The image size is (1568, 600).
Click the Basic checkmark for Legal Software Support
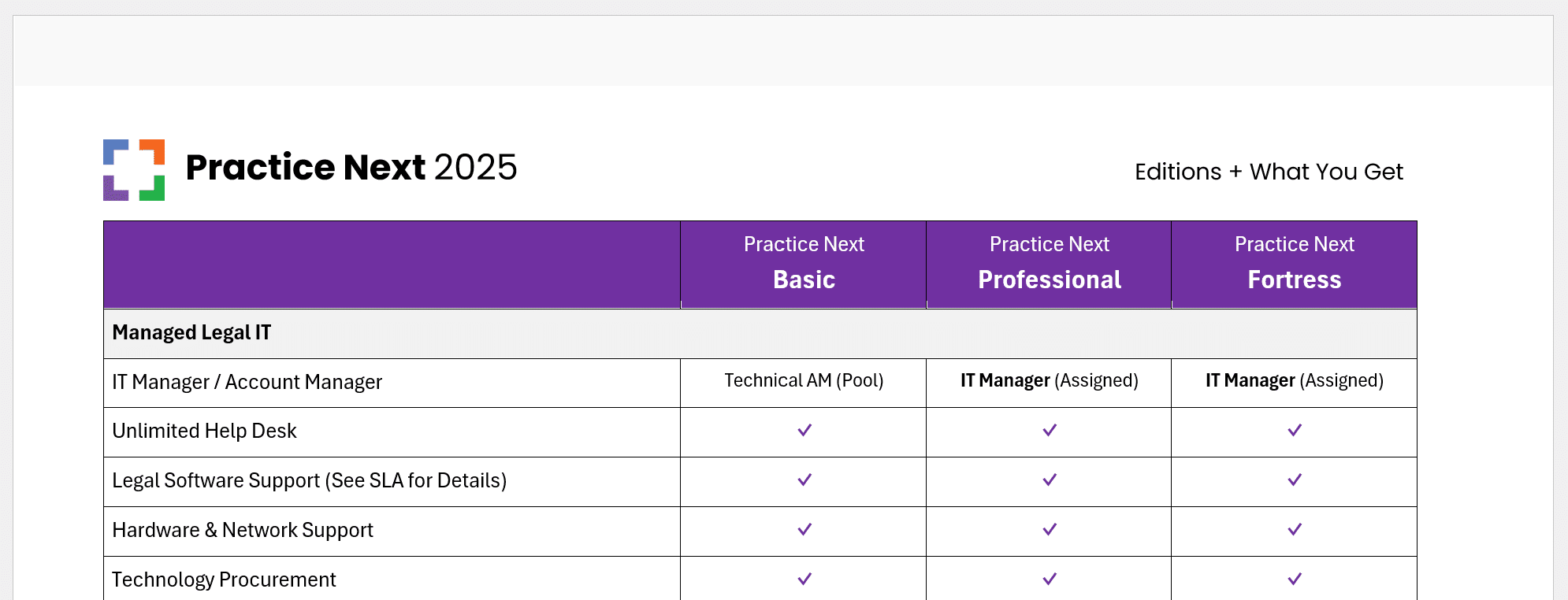click(x=804, y=480)
